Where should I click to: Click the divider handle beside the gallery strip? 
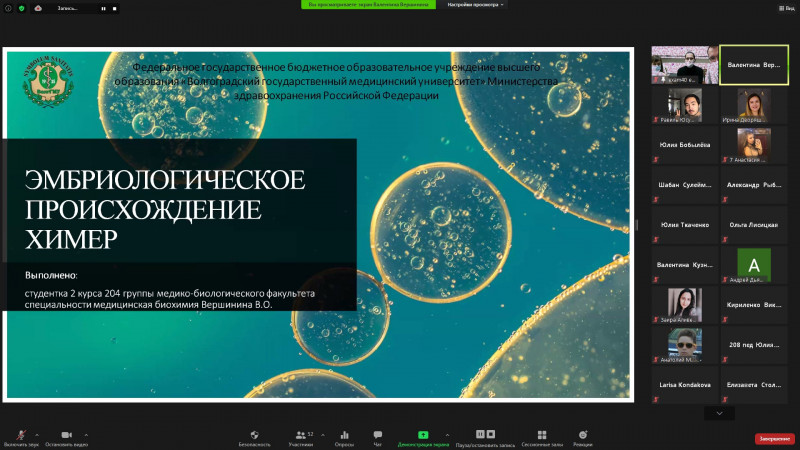(x=637, y=224)
